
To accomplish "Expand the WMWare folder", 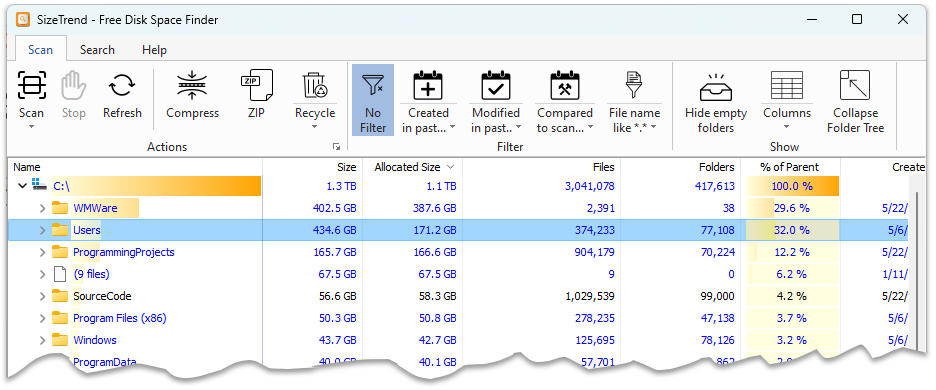I will 42,208.
